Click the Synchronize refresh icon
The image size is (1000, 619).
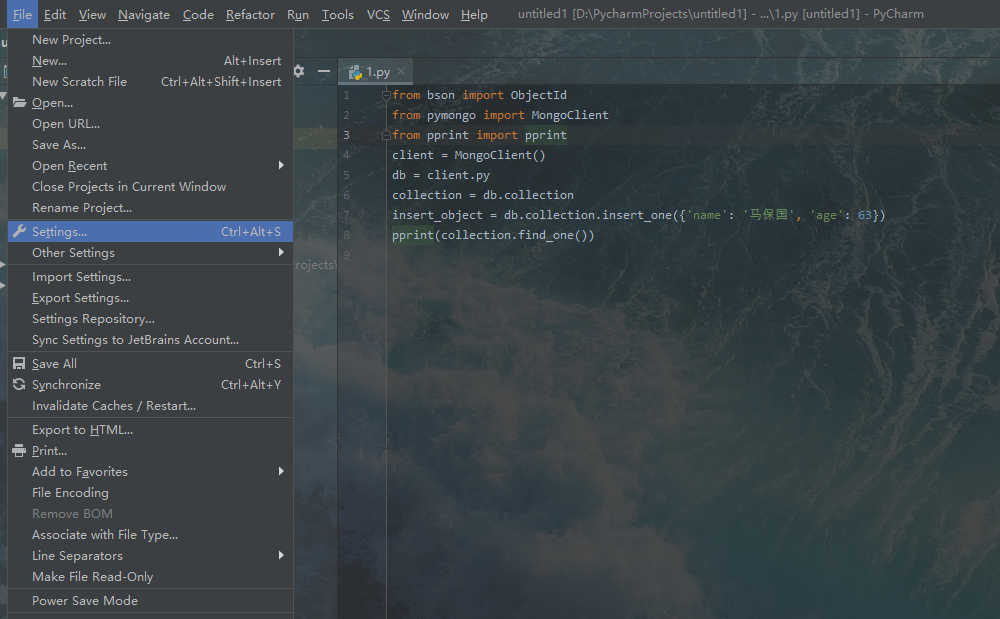[19, 384]
